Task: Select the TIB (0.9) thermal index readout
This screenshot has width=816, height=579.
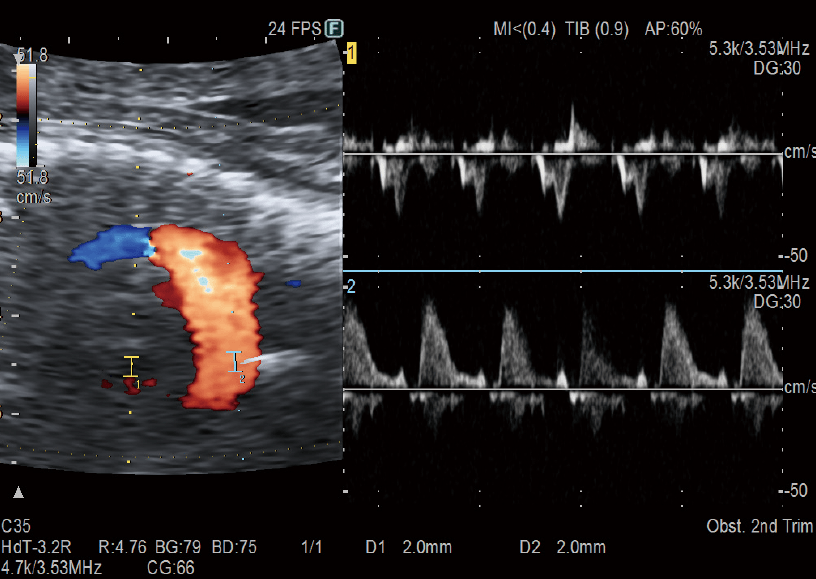Action: coord(599,30)
